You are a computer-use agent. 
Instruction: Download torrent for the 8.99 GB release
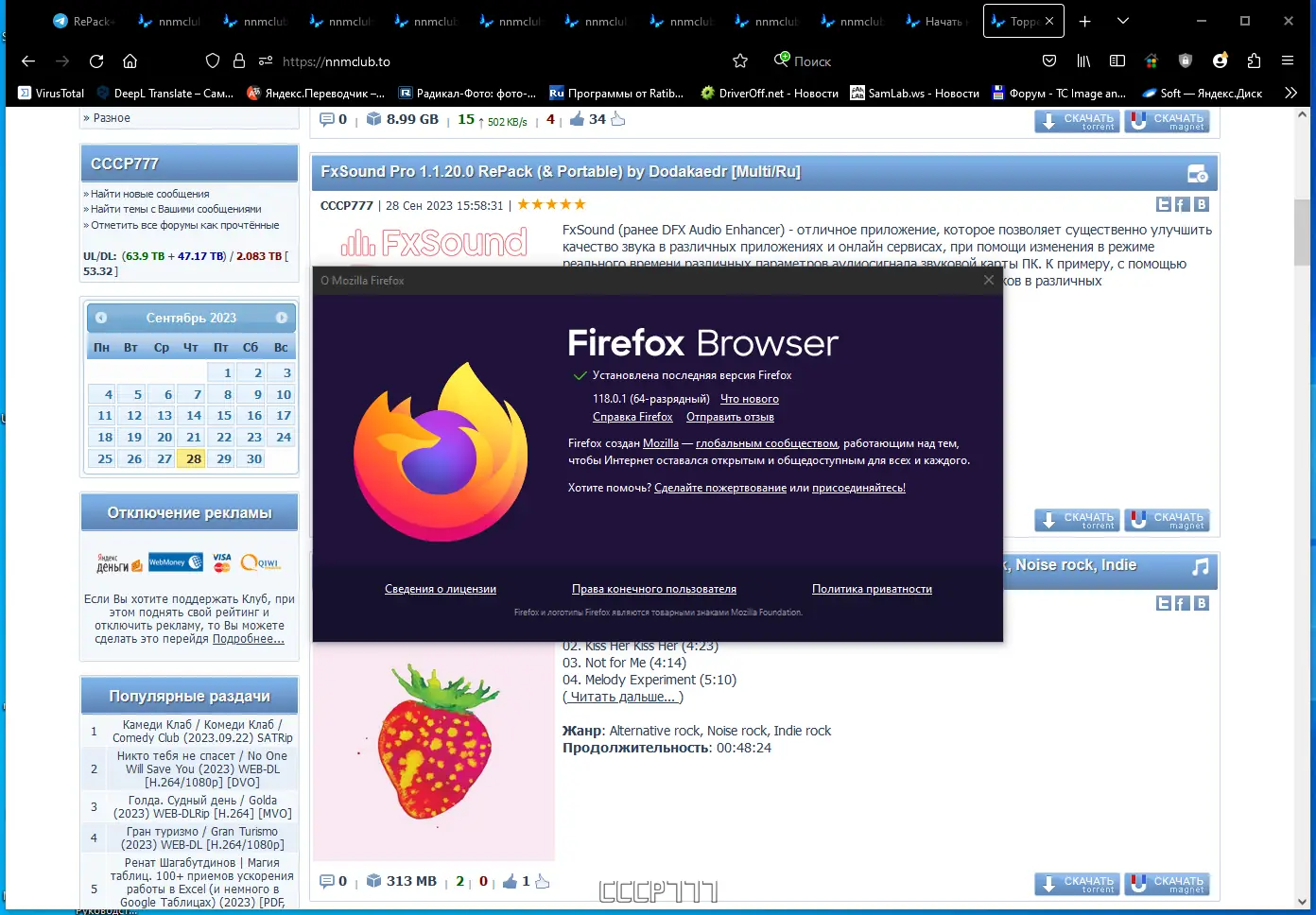pos(1077,122)
